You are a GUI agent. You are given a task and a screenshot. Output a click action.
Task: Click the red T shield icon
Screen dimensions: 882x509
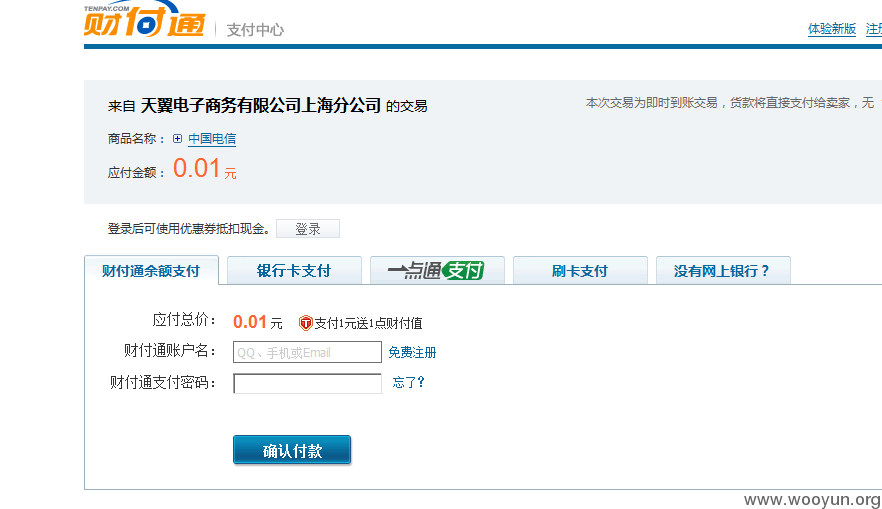click(305, 323)
